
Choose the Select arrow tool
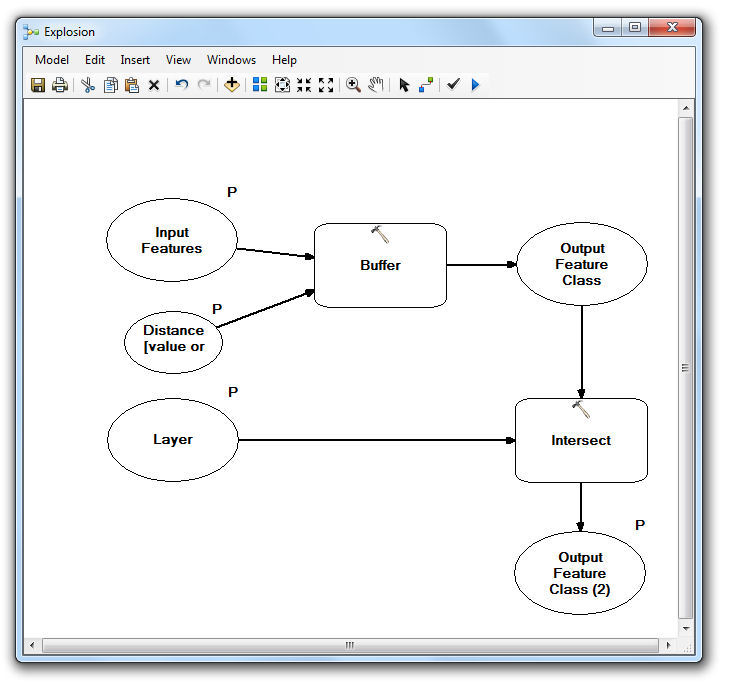[x=404, y=85]
